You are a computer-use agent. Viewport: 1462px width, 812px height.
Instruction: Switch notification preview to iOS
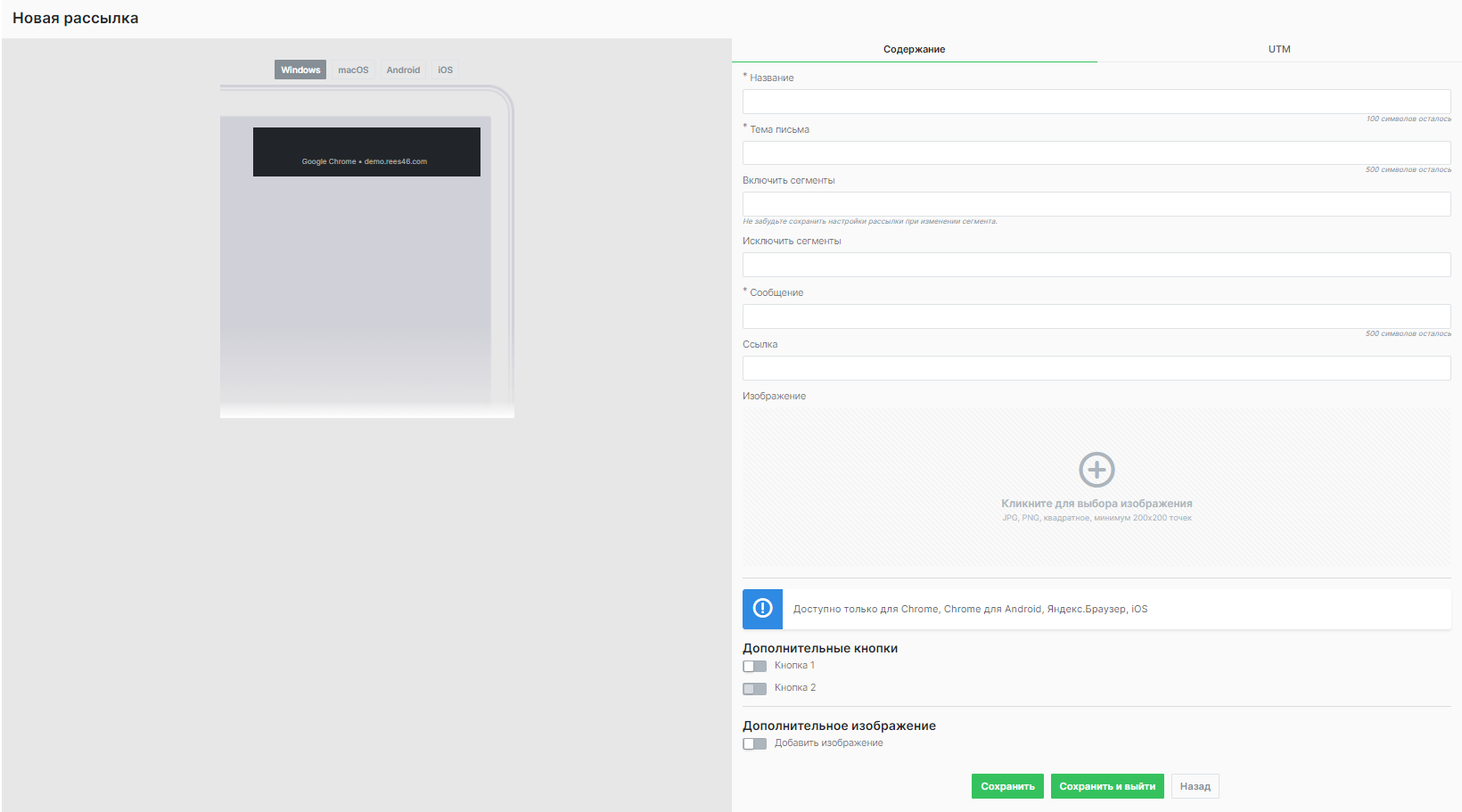(x=445, y=69)
